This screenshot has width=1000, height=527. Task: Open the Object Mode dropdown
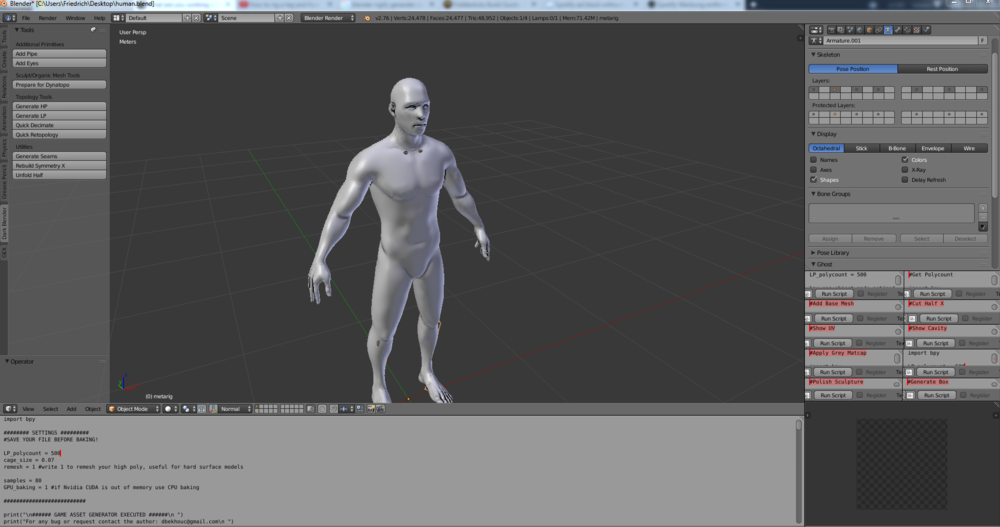coord(133,409)
